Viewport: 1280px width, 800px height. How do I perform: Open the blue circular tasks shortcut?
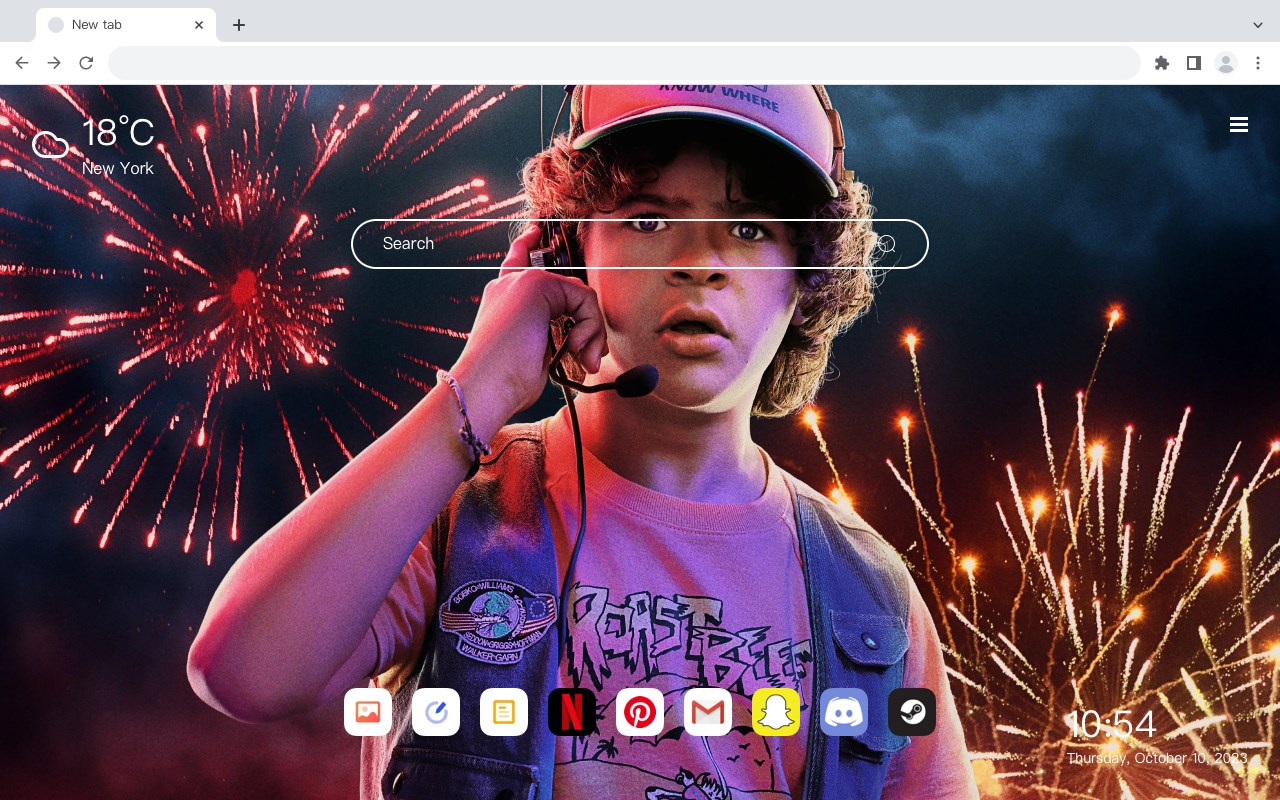click(x=436, y=712)
